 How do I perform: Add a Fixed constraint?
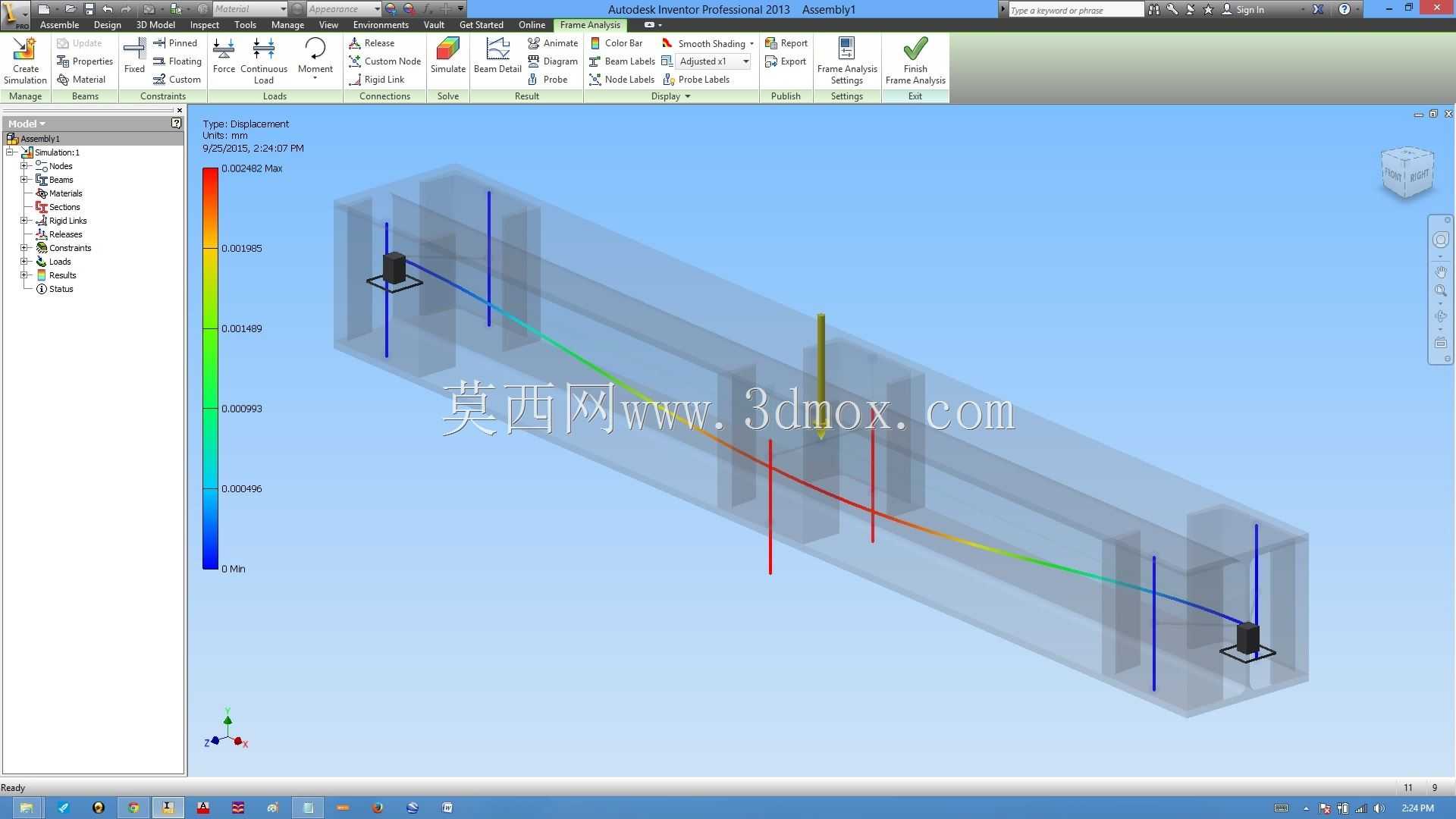134,56
